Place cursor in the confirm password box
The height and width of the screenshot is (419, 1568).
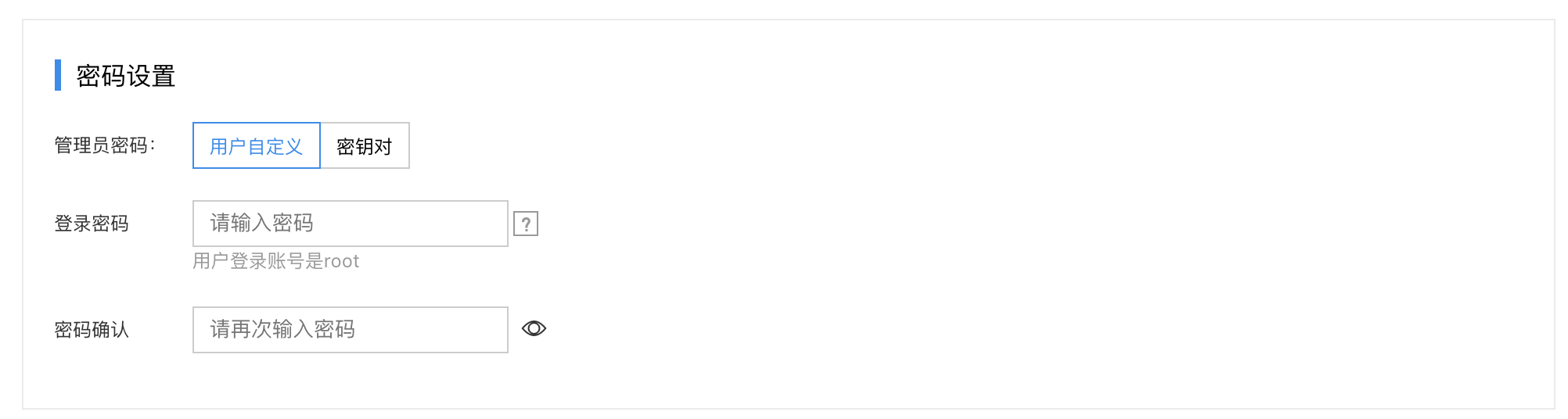point(351,330)
